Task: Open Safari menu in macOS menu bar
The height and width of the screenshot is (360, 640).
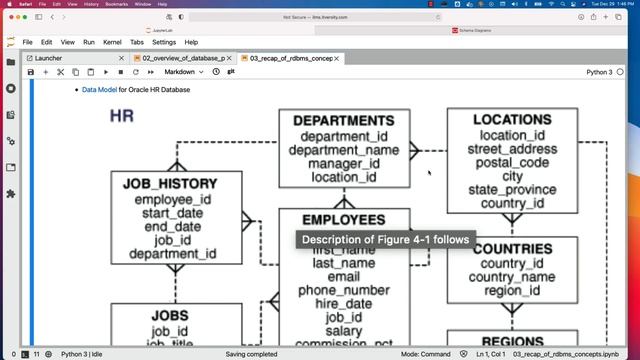Action: [25, 4]
